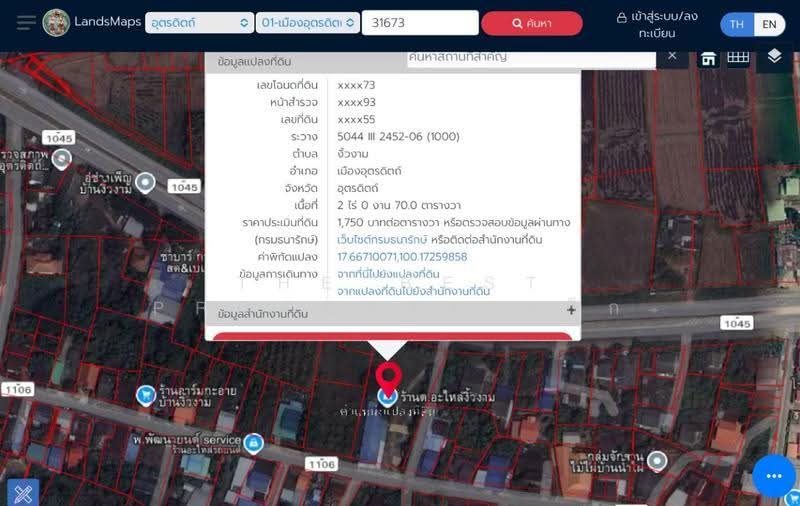Switch language to TH

737,24
